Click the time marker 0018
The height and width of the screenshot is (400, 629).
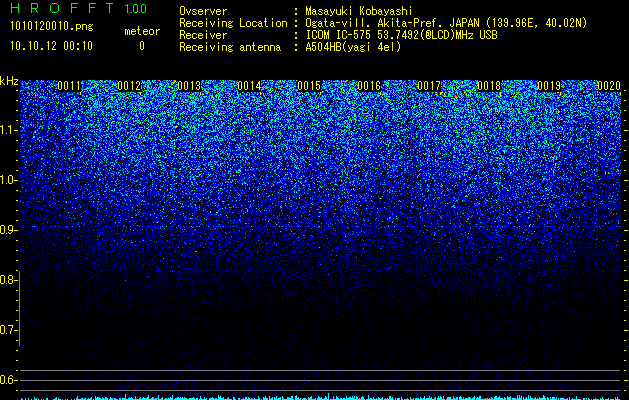point(489,86)
